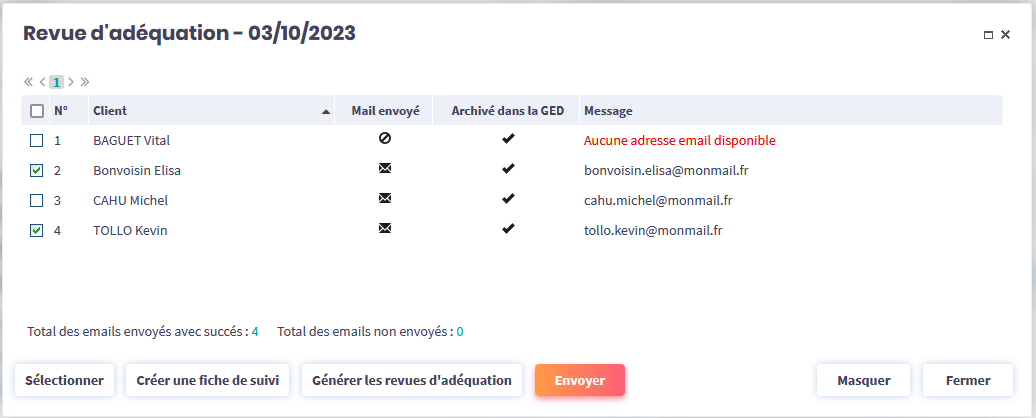Uncheck the Bonvoisin Elisa row checkbox
This screenshot has width=1036, height=418.
37,171
